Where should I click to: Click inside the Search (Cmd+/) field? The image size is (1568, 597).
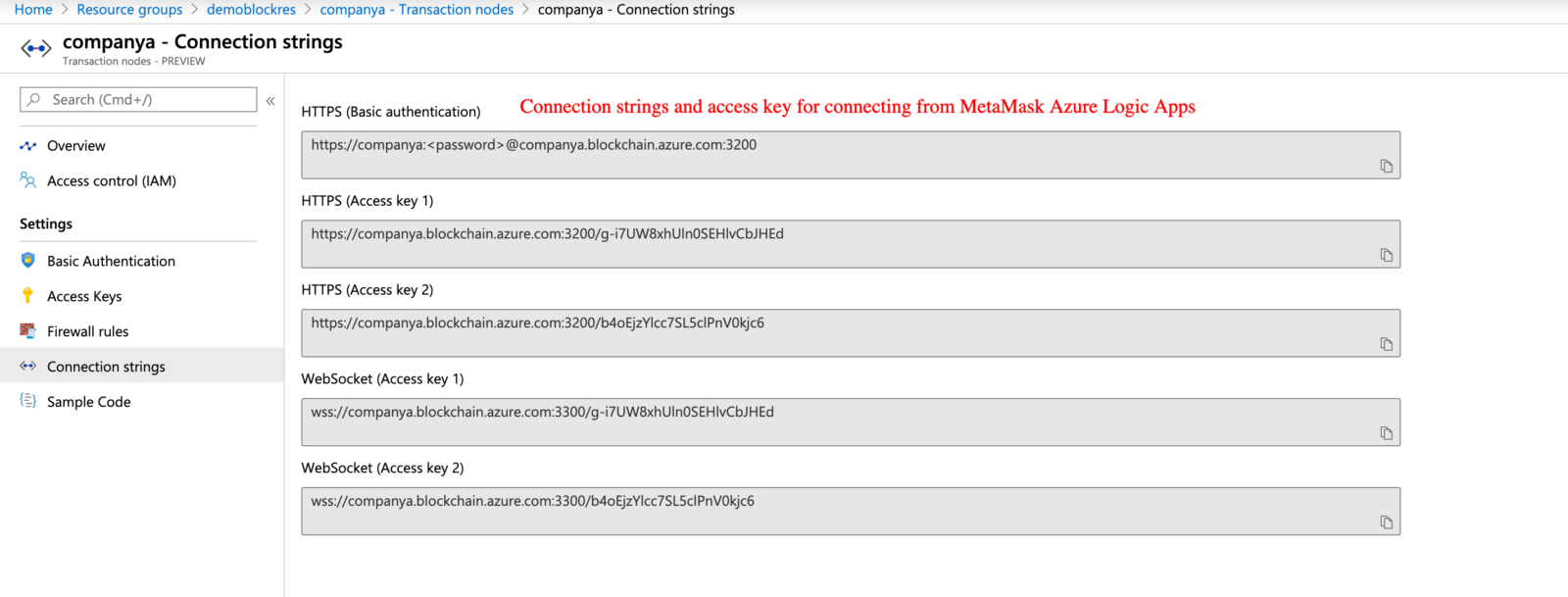[x=137, y=99]
